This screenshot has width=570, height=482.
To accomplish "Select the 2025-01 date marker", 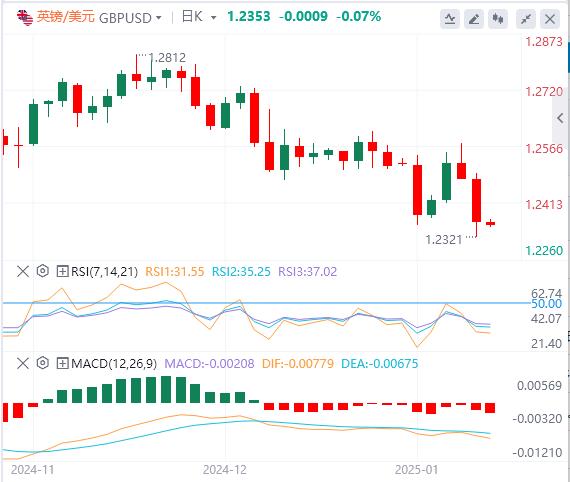I will click(x=417, y=470).
